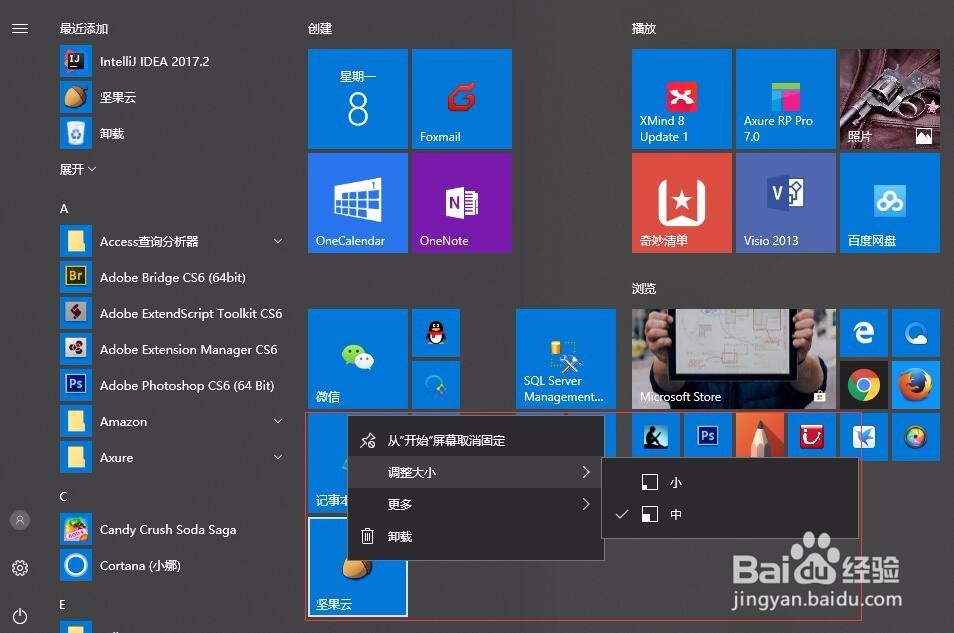Click the letter A section header
This screenshot has width=954, height=633.
pos(64,209)
